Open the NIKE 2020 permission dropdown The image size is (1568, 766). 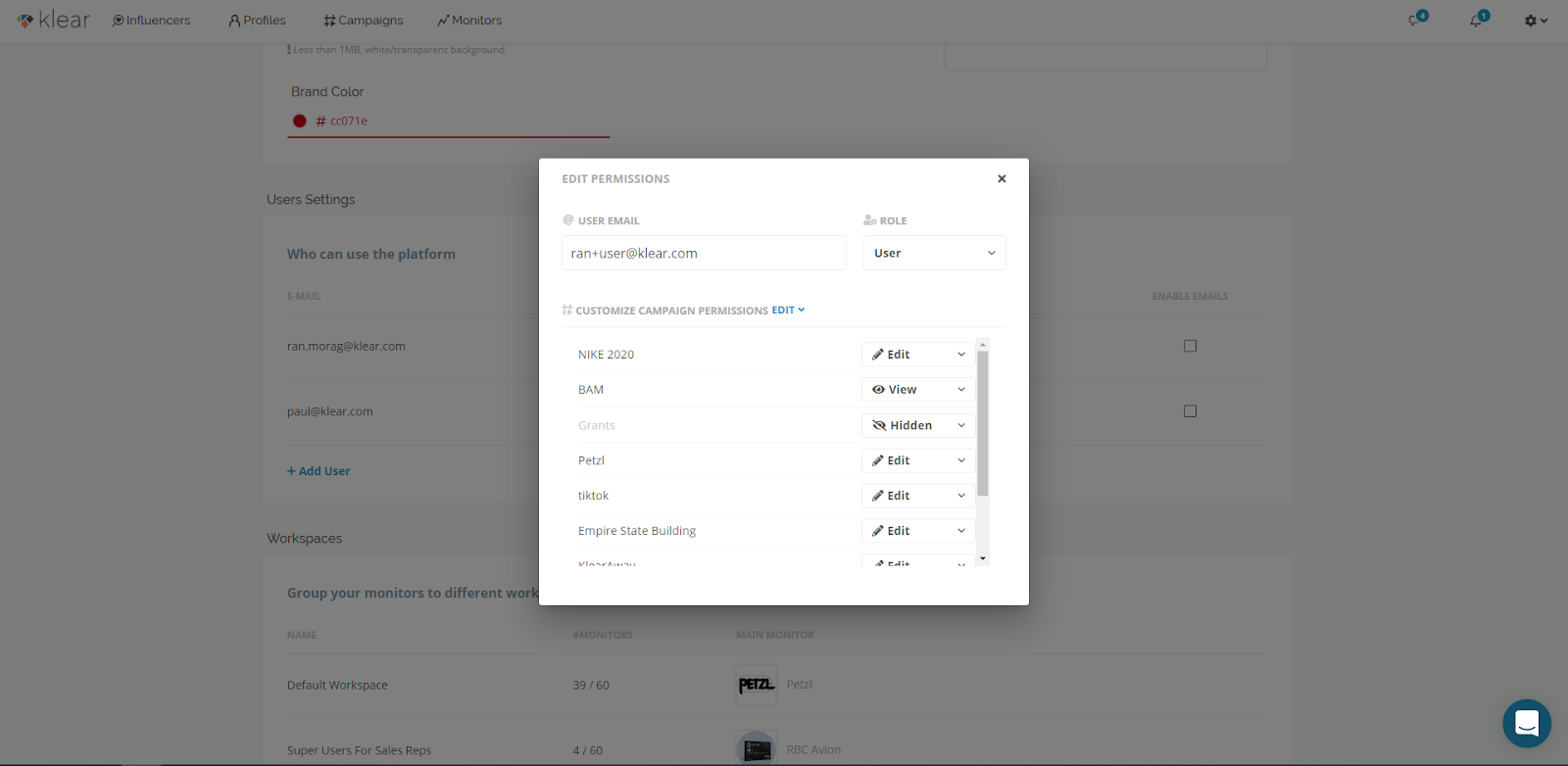[918, 355]
